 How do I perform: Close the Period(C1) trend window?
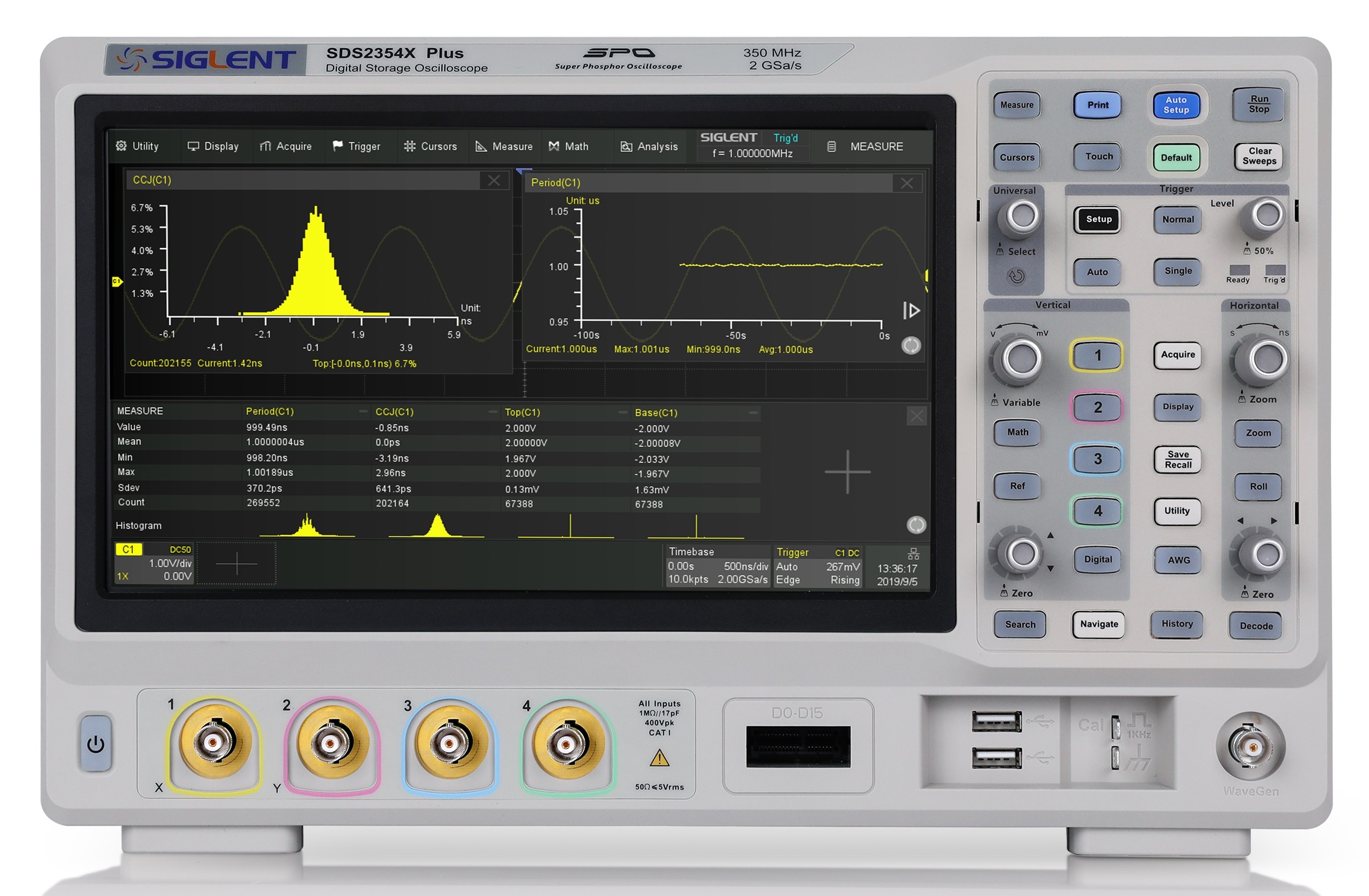(x=907, y=183)
